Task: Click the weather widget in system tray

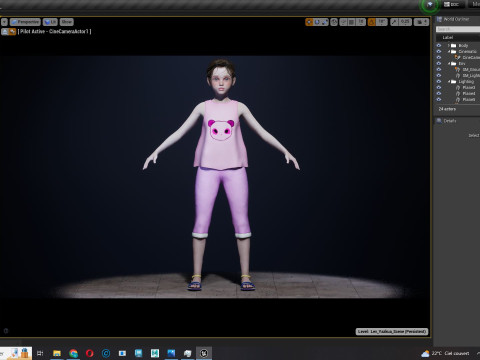Action: pyautogui.click(x=446, y=353)
